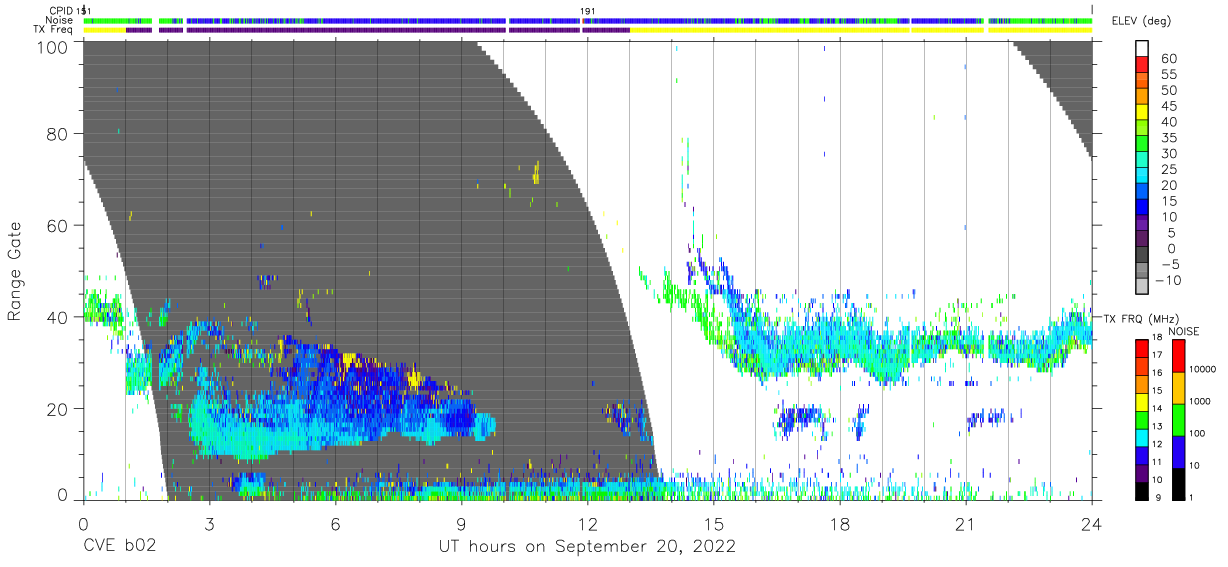Click the "80" tick on the Range Gate axis
The height and width of the screenshot is (567, 1228).
58,133
